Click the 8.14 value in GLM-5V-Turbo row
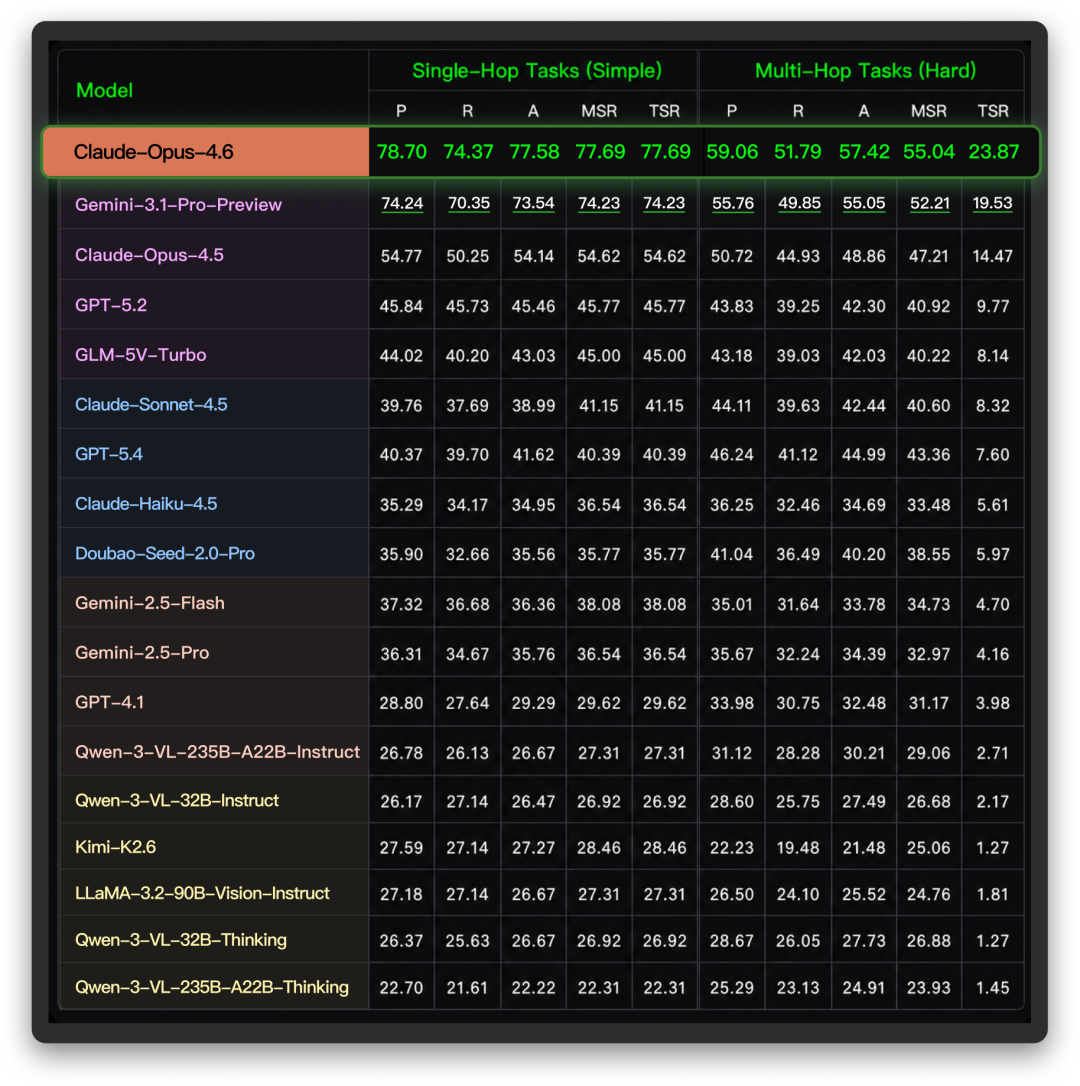The height and width of the screenshot is (1086, 1080). click(993, 356)
